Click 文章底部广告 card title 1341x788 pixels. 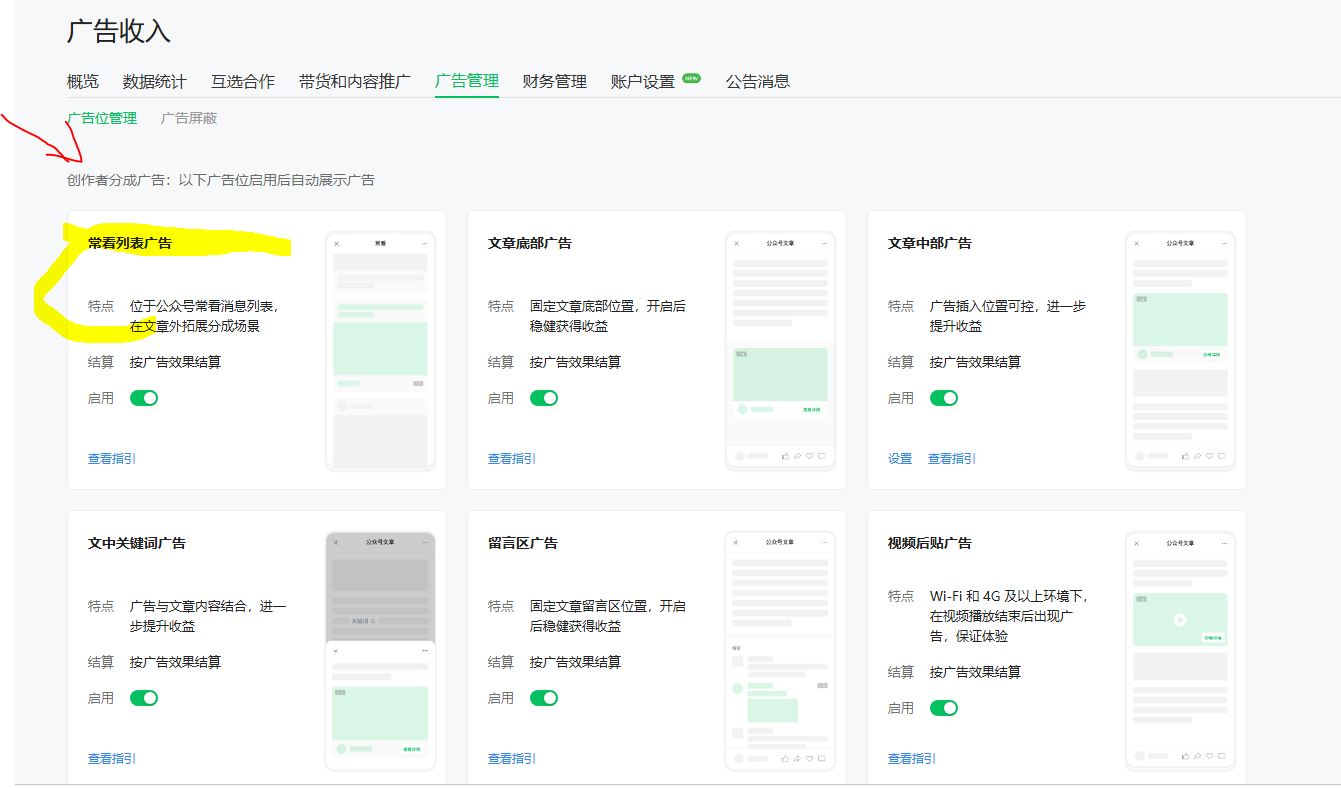point(530,243)
